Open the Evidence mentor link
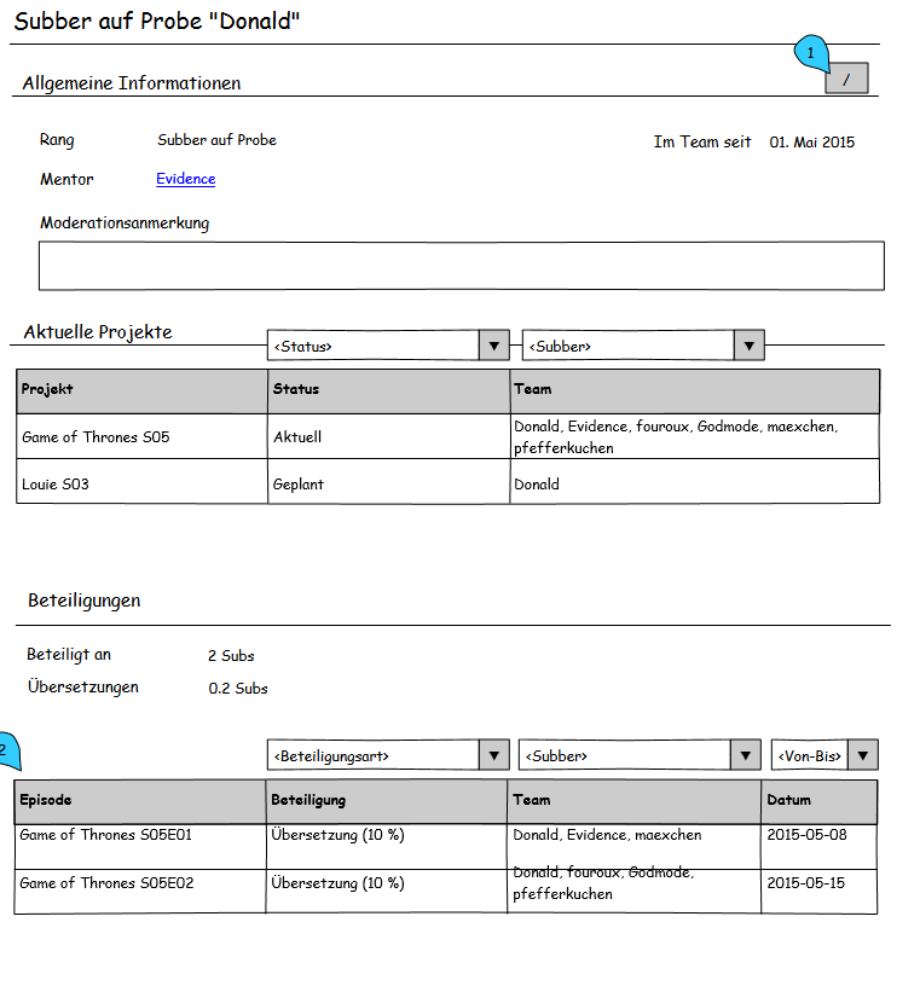The height and width of the screenshot is (986, 920). 185,179
